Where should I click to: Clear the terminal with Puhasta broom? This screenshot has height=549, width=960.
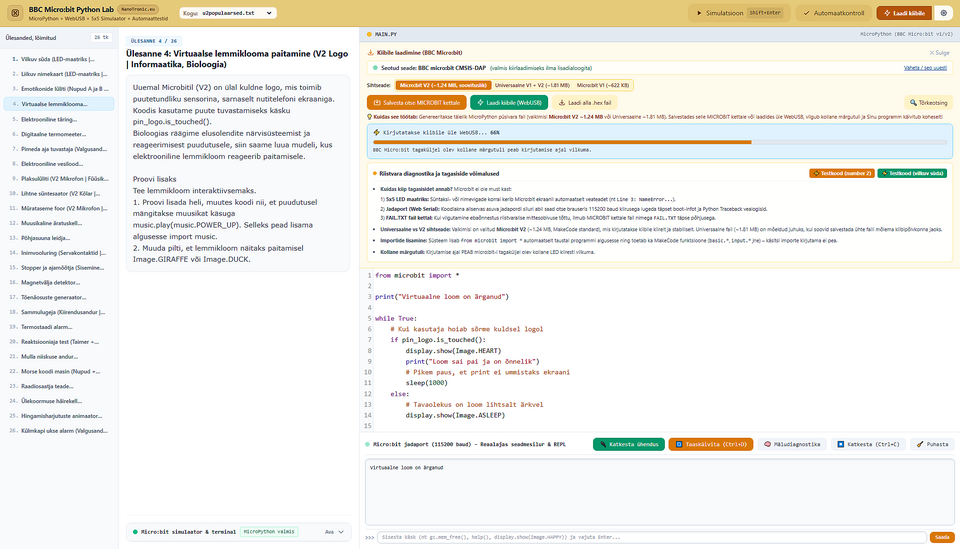932,444
